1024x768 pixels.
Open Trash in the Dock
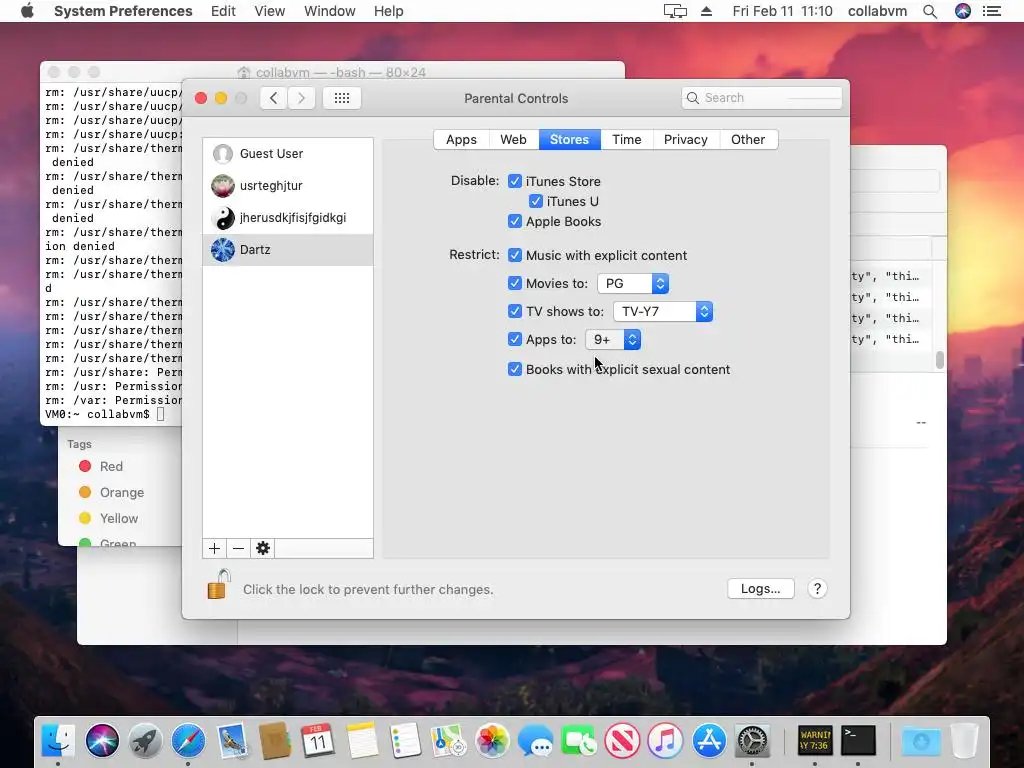[x=965, y=741]
